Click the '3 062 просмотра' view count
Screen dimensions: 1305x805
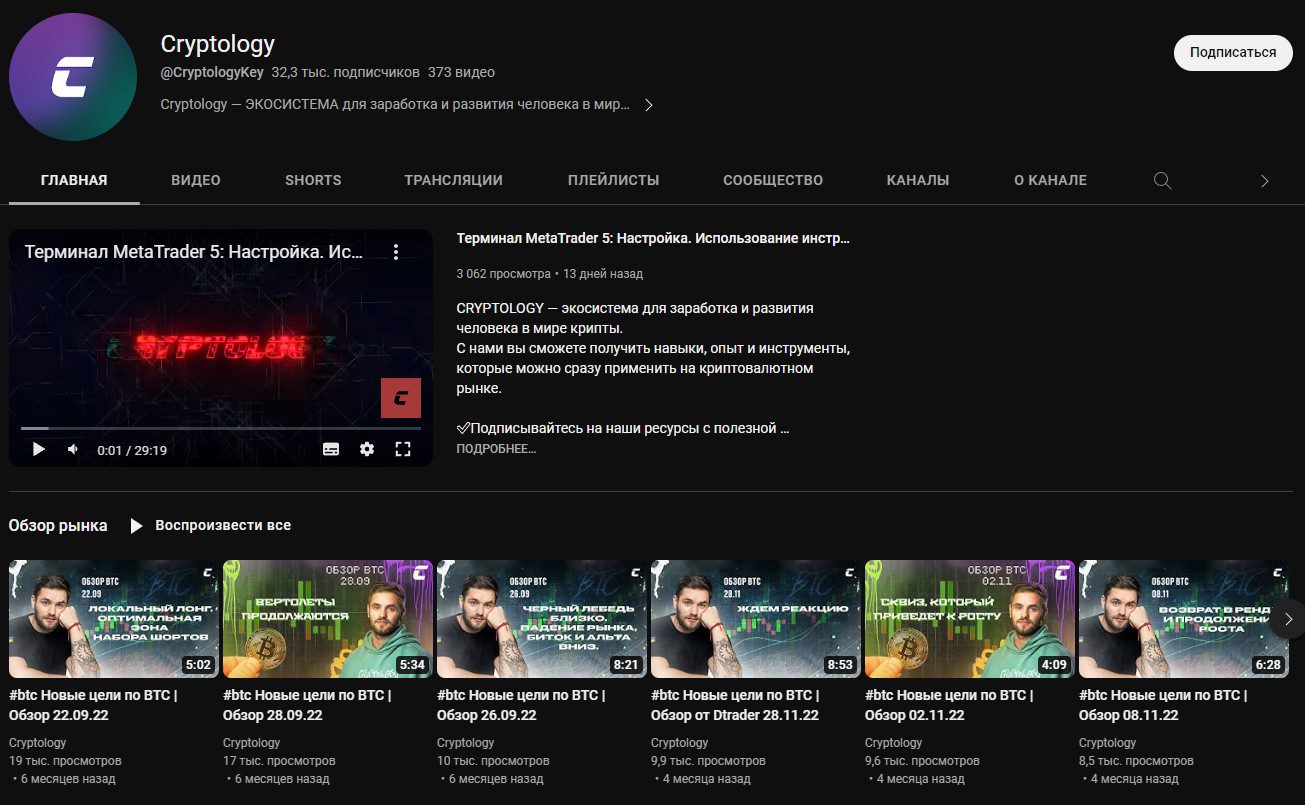[x=503, y=273]
